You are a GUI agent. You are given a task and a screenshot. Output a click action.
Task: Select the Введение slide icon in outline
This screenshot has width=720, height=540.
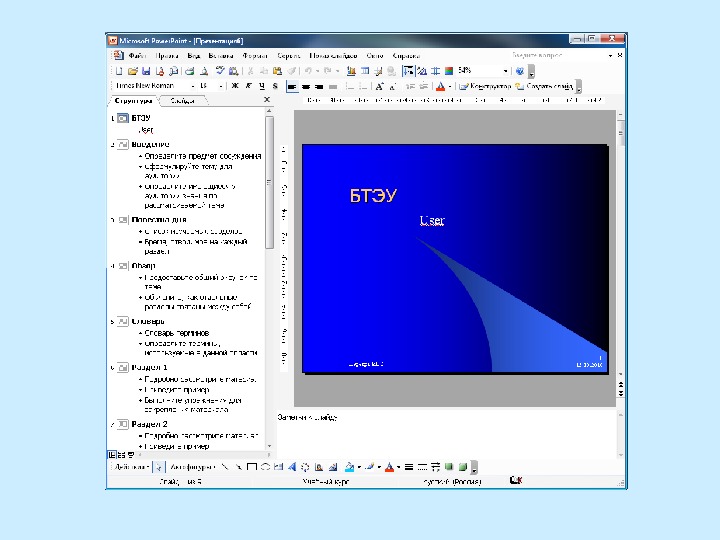click(123, 145)
